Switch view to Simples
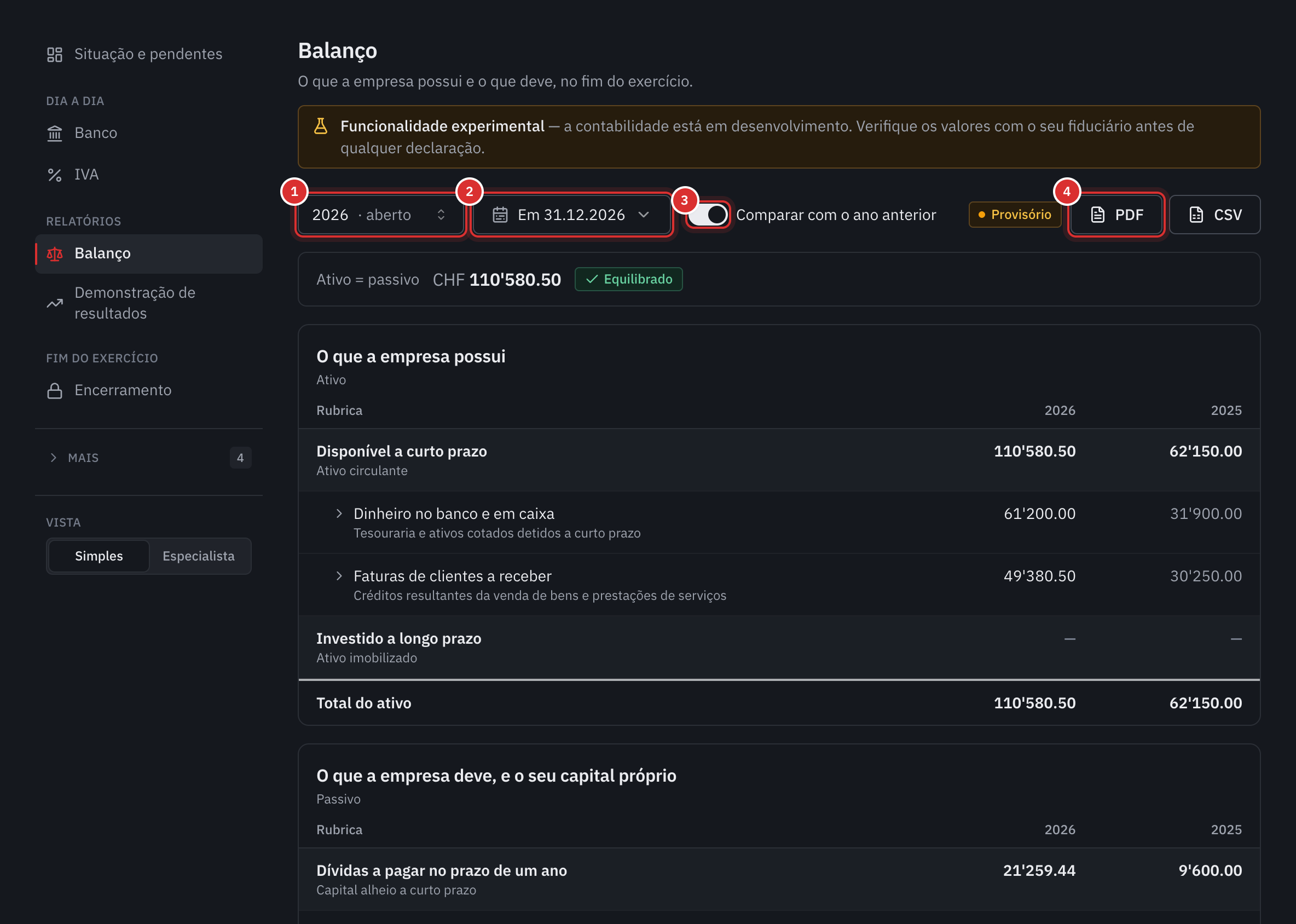Viewport: 1296px width, 924px height. pyautogui.click(x=99, y=556)
